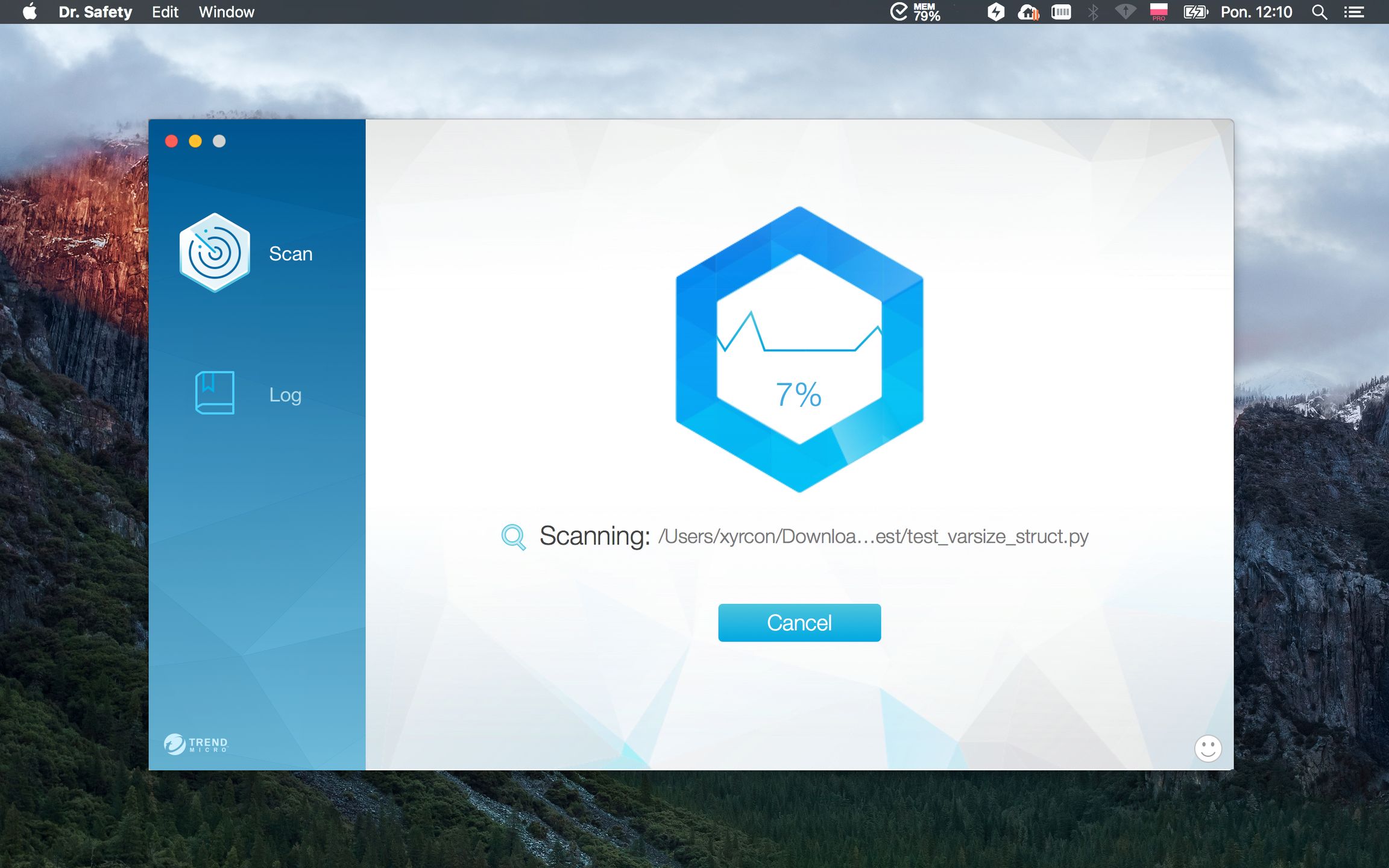This screenshot has height=868, width=1389.
Task: Click the hexagon lightning bolt menu icon
Action: (995, 12)
